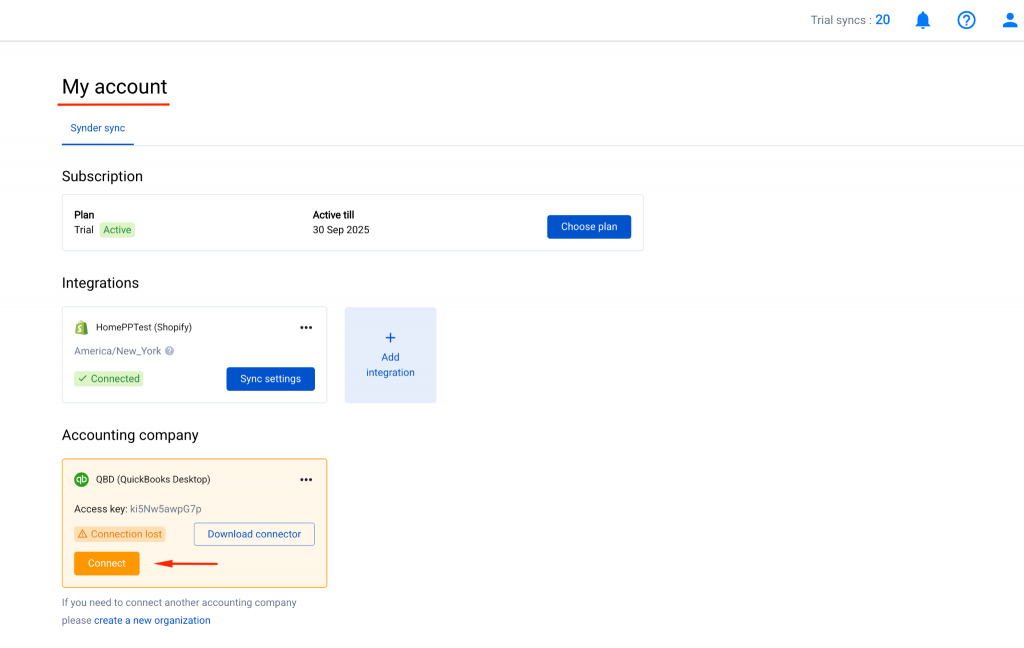Image resolution: width=1024 pixels, height=648 pixels.
Task: Click the Active till label
Action: click(x=333, y=215)
